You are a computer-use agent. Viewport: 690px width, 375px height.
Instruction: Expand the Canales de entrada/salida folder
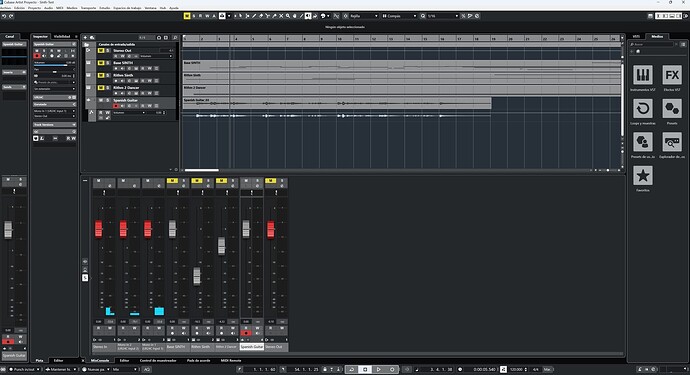pos(87,44)
